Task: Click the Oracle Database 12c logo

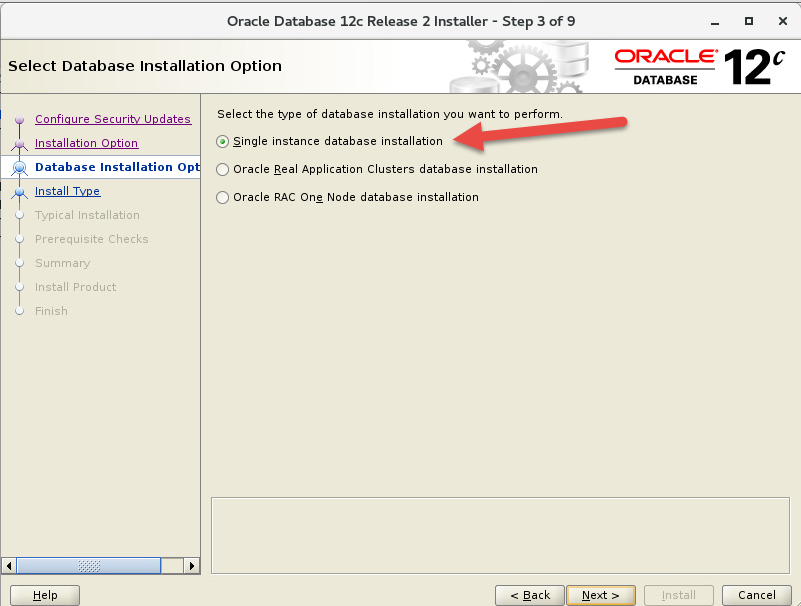Action: click(x=700, y=66)
